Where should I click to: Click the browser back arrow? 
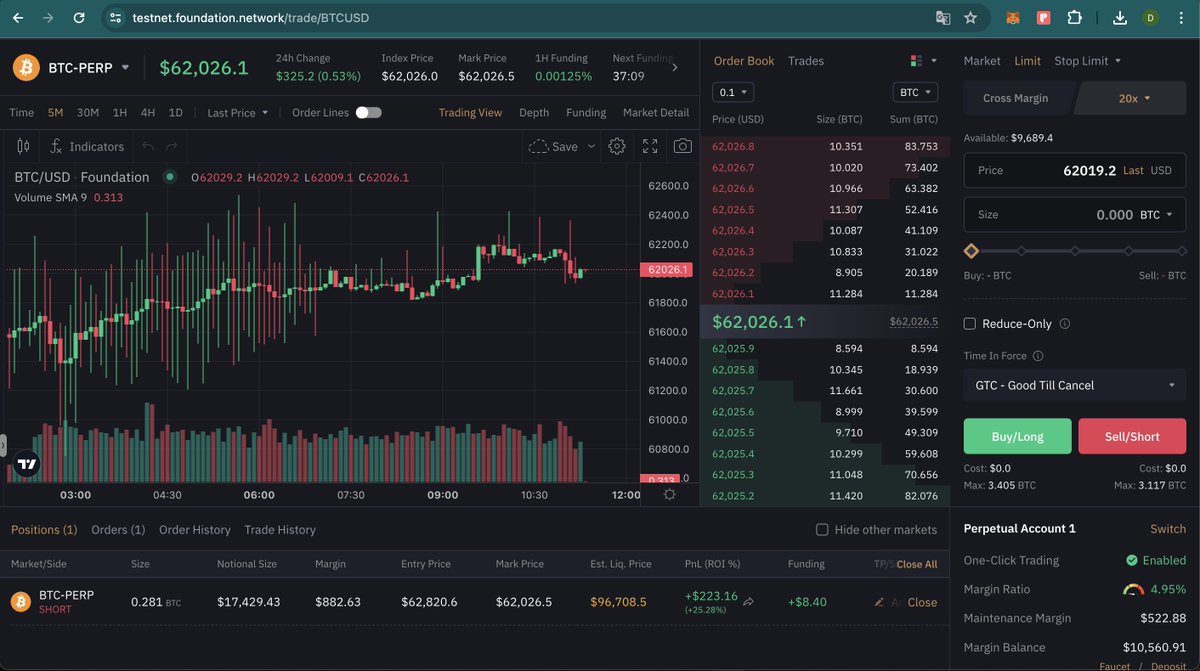pyautogui.click(x=17, y=18)
